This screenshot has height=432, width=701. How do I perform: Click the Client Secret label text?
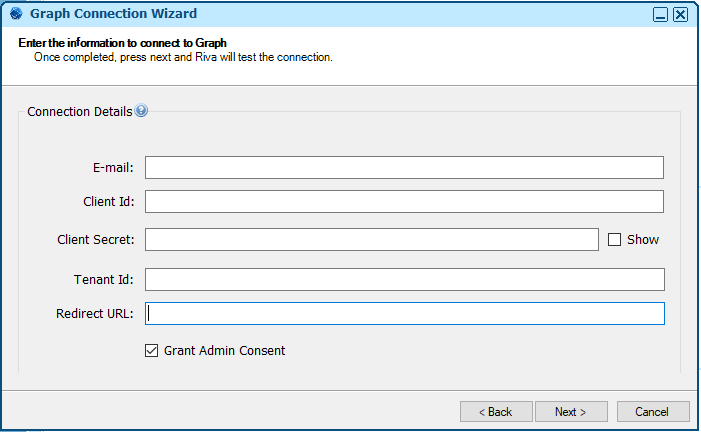click(96, 239)
